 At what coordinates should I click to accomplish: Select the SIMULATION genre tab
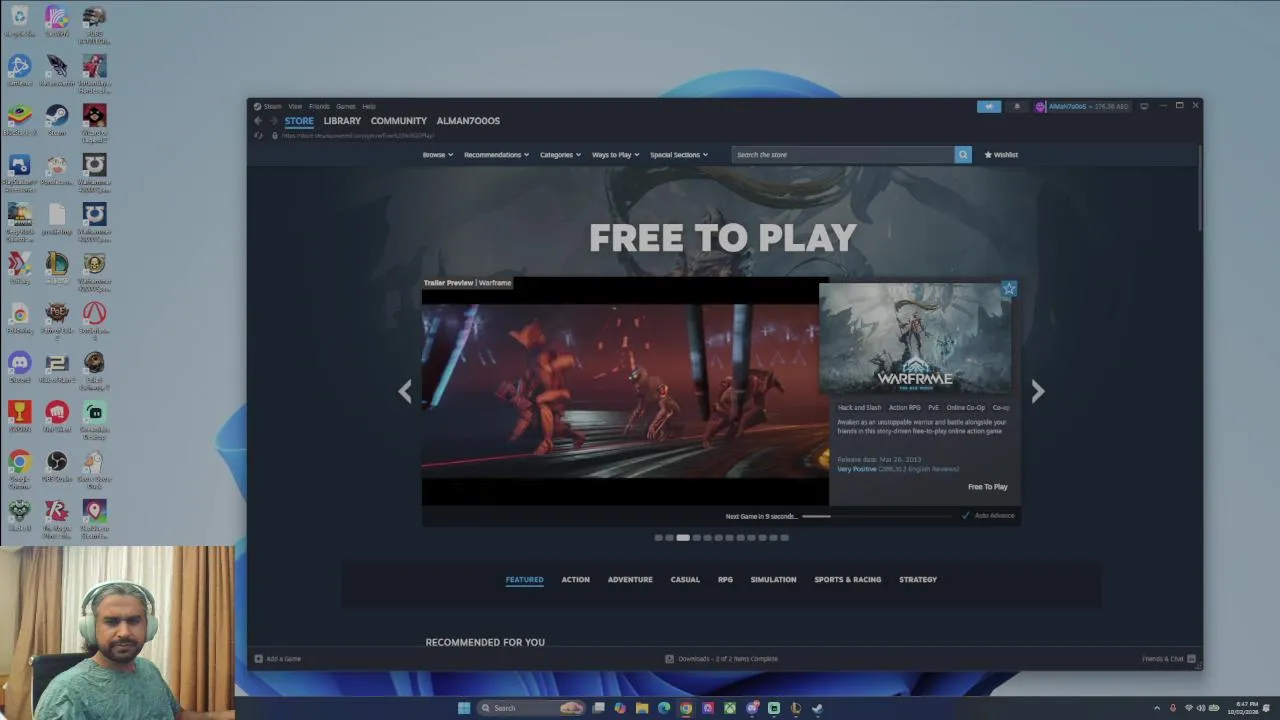[x=773, y=580]
